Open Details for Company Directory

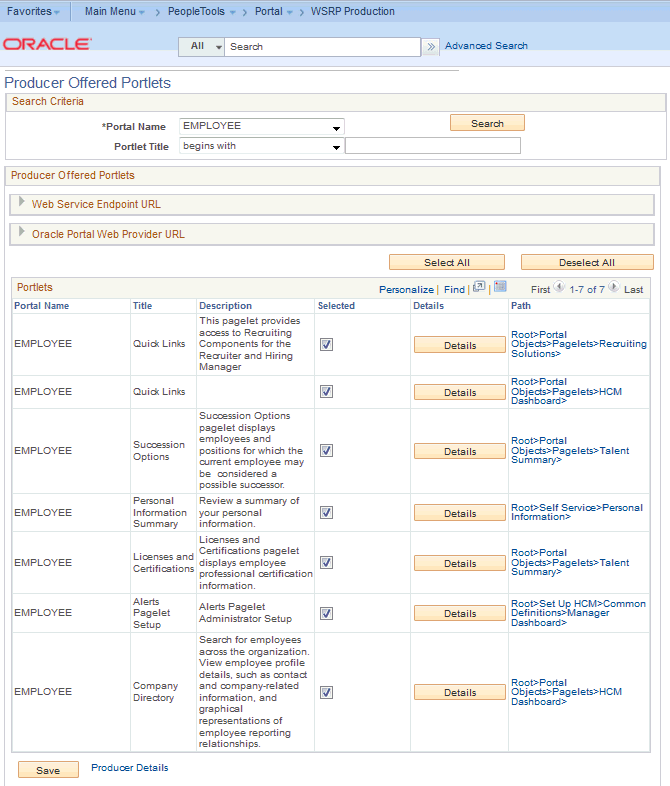click(460, 692)
